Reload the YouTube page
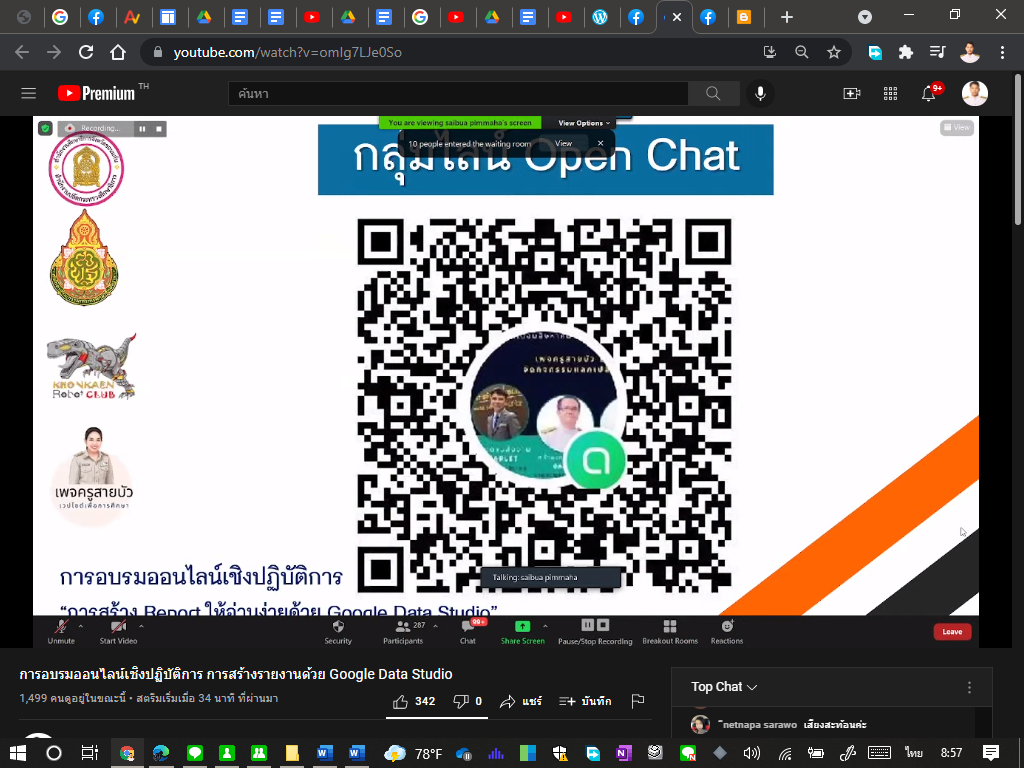Viewport: 1024px width, 768px height. [86, 52]
